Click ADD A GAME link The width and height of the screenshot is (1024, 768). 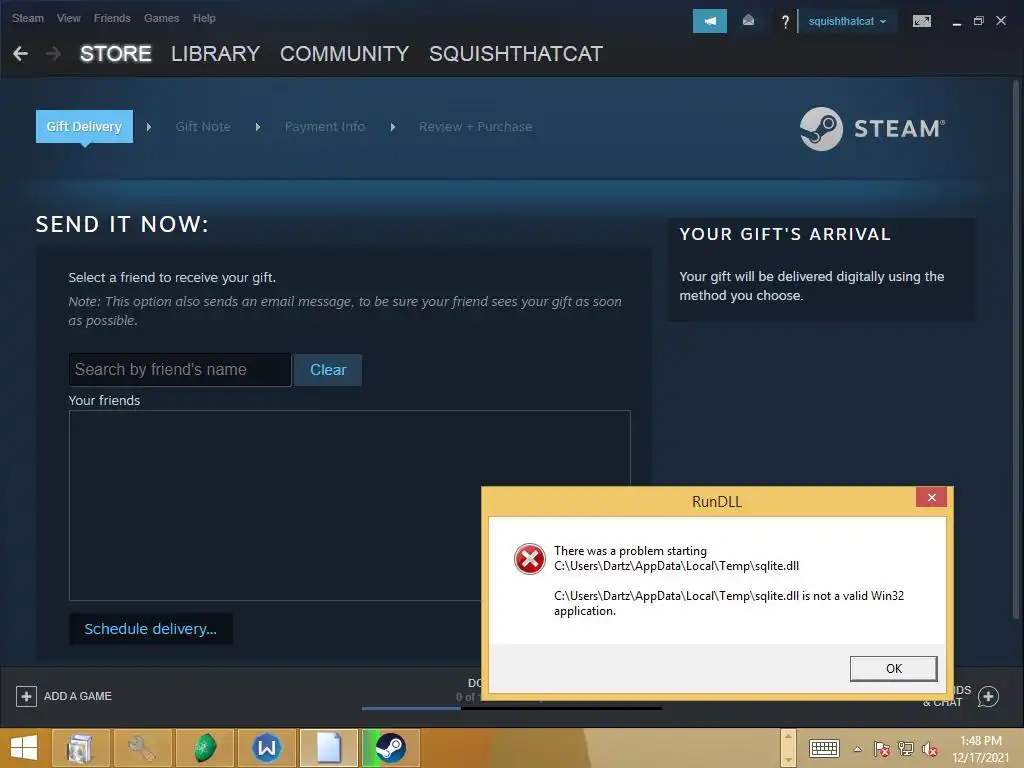78,696
